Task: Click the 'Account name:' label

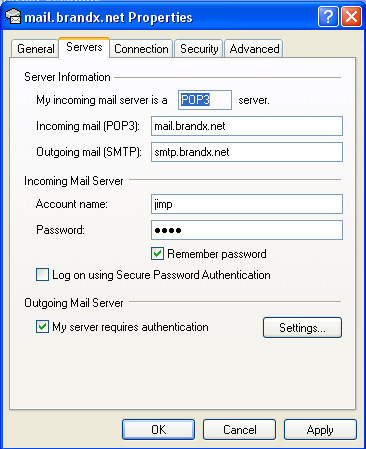Action: 71,204
